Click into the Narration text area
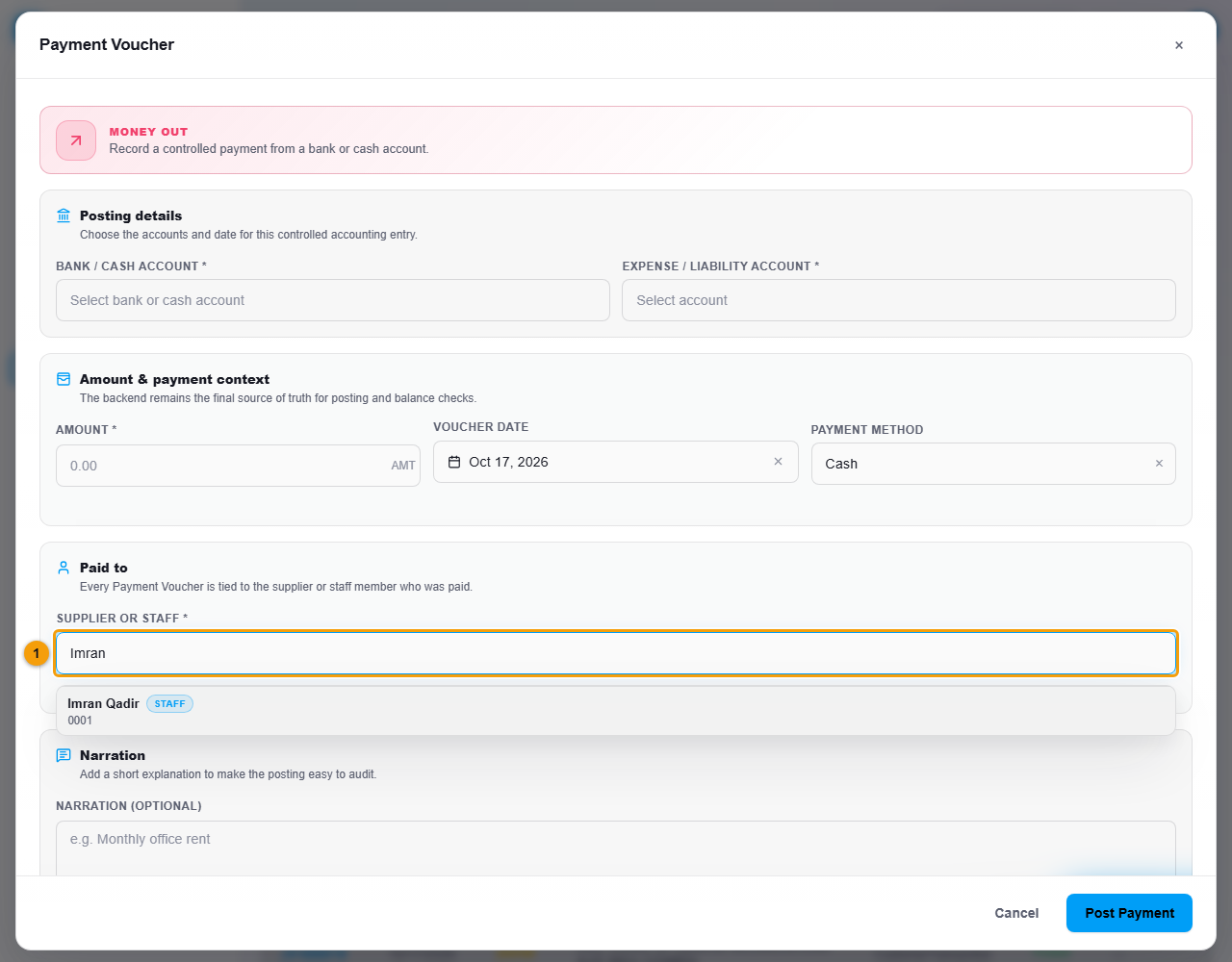Image resolution: width=1232 pixels, height=962 pixels. [x=616, y=848]
